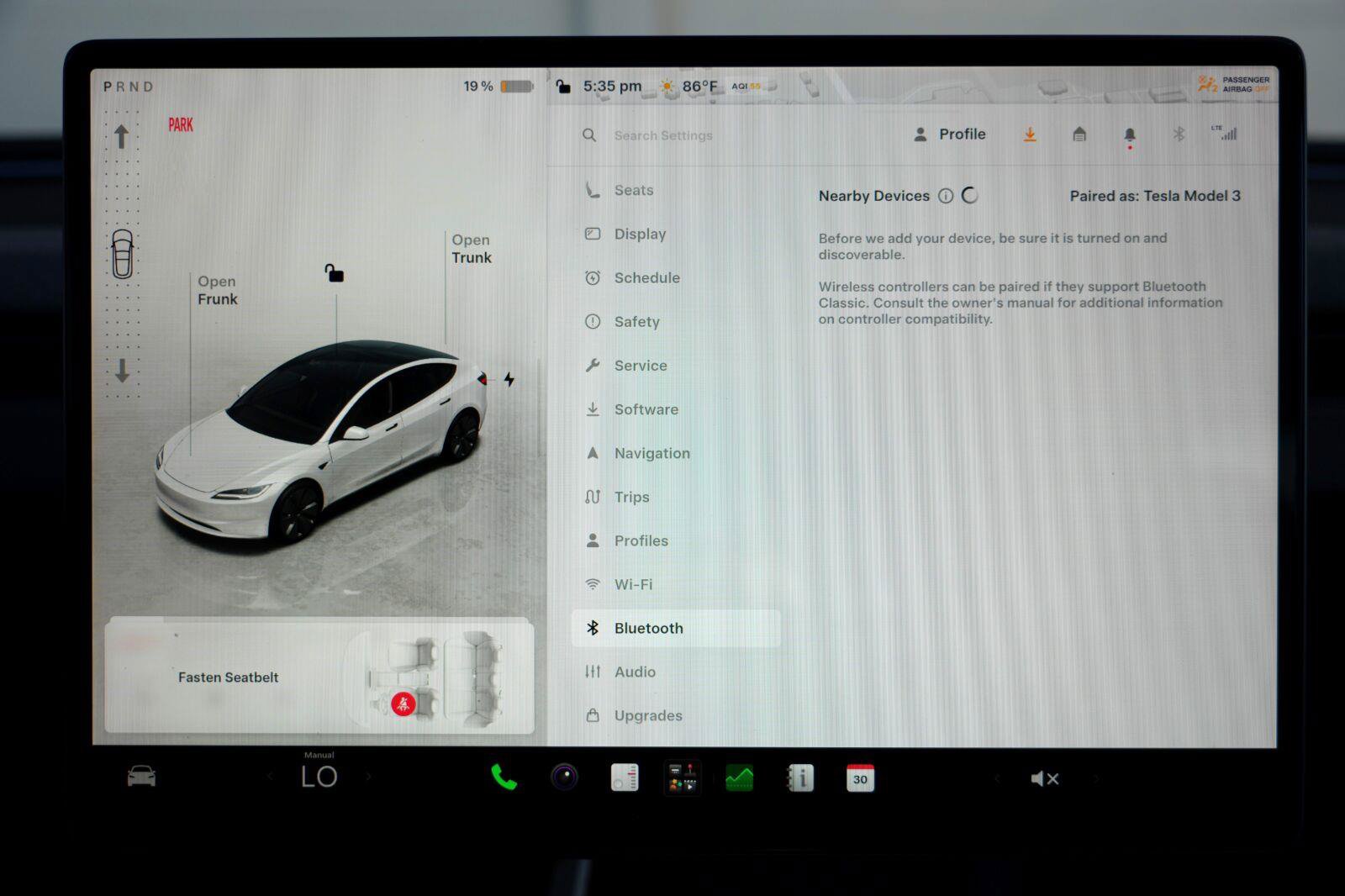Tap the 86°F weather display
Viewport: 1345px width, 896px height.
click(x=689, y=86)
